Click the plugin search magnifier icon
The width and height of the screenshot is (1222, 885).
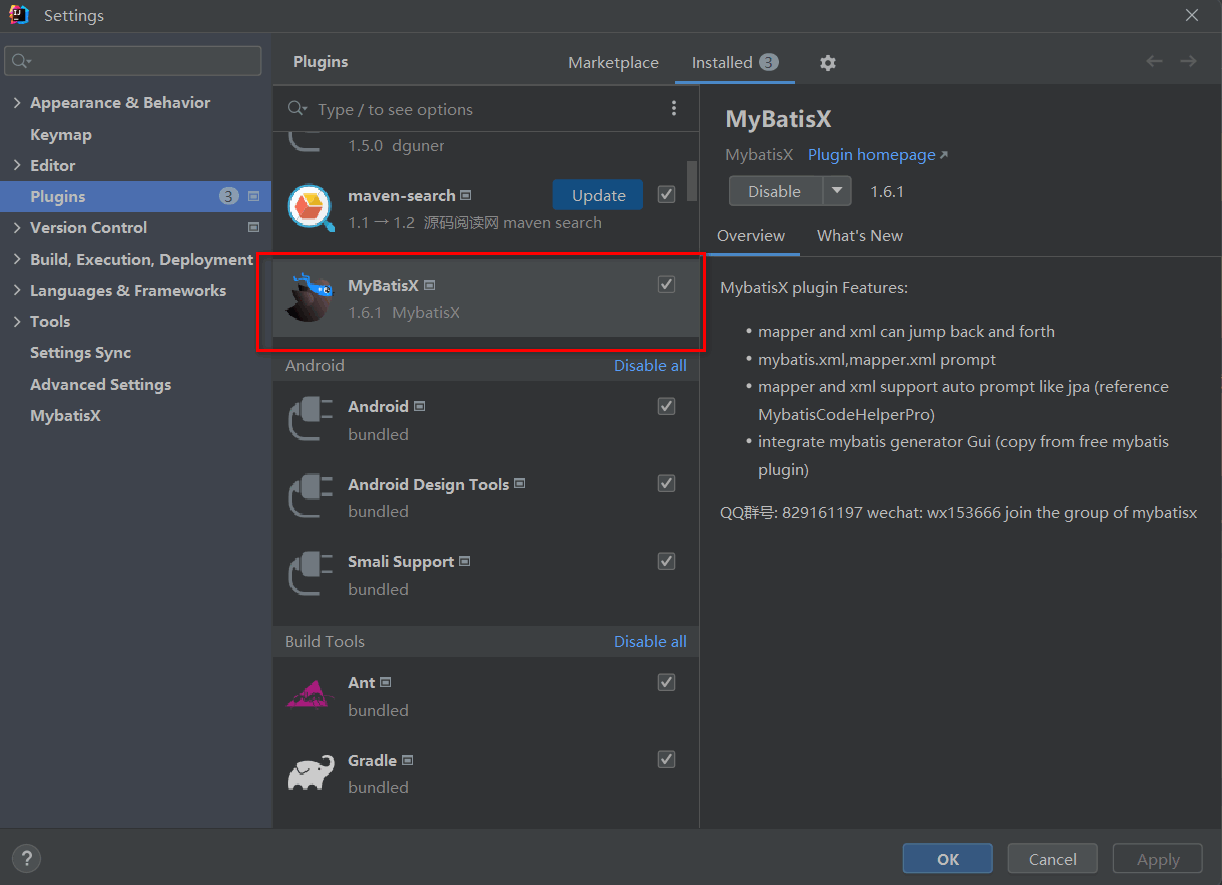pyautogui.click(x=297, y=109)
